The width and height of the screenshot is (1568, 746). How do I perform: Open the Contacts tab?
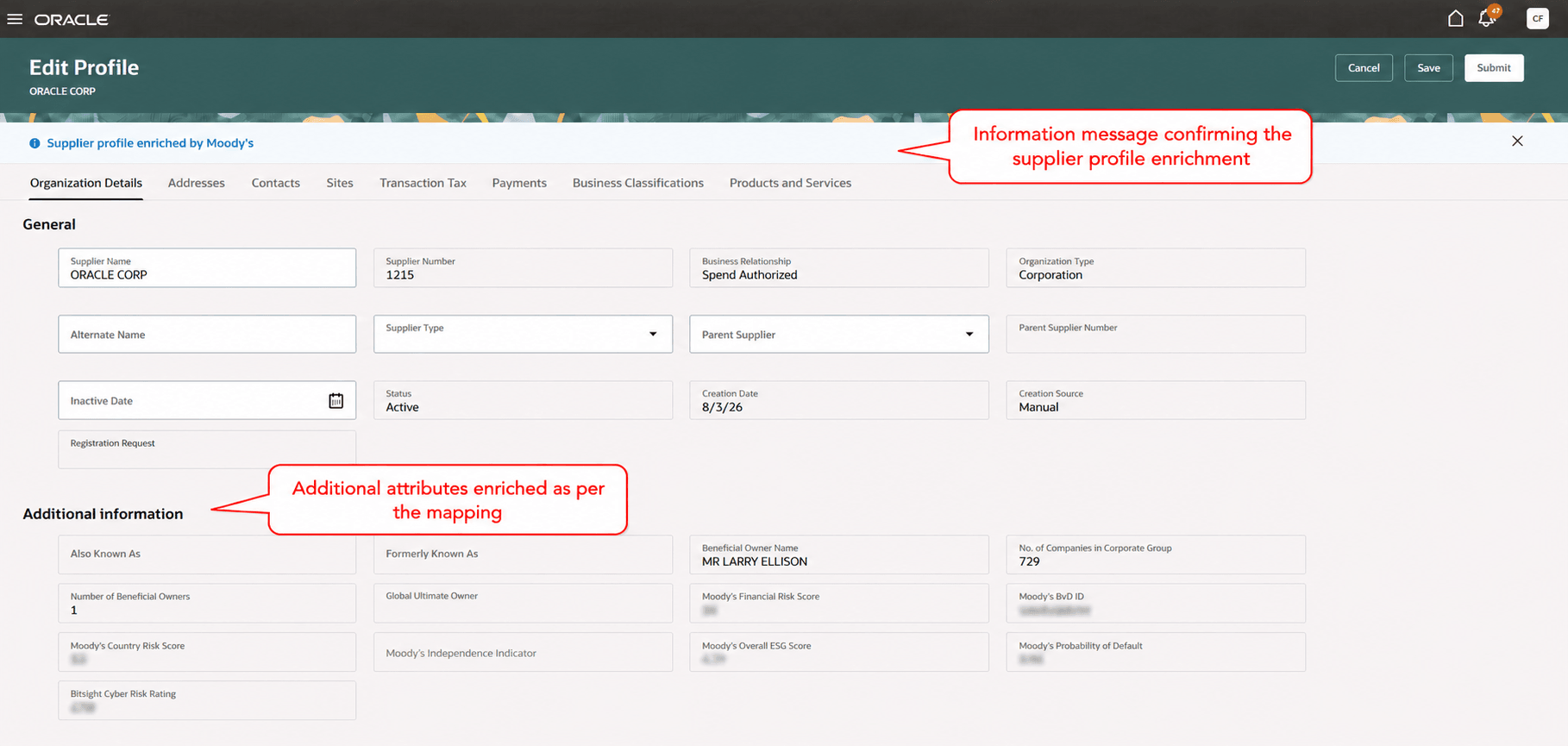pyautogui.click(x=276, y=183)
